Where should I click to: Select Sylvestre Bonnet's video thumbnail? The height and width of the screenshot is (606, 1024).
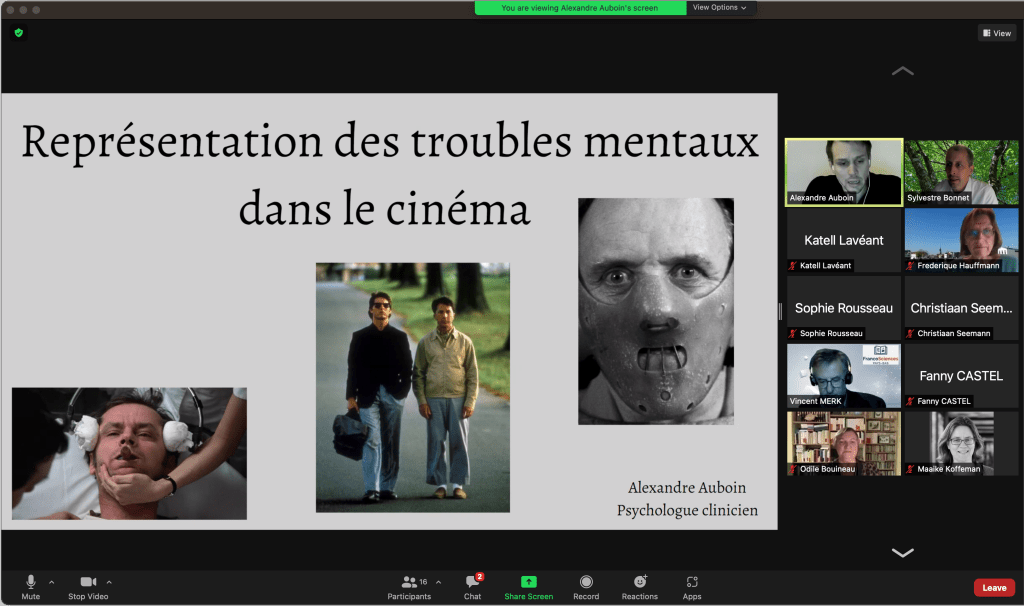[961, 172]
